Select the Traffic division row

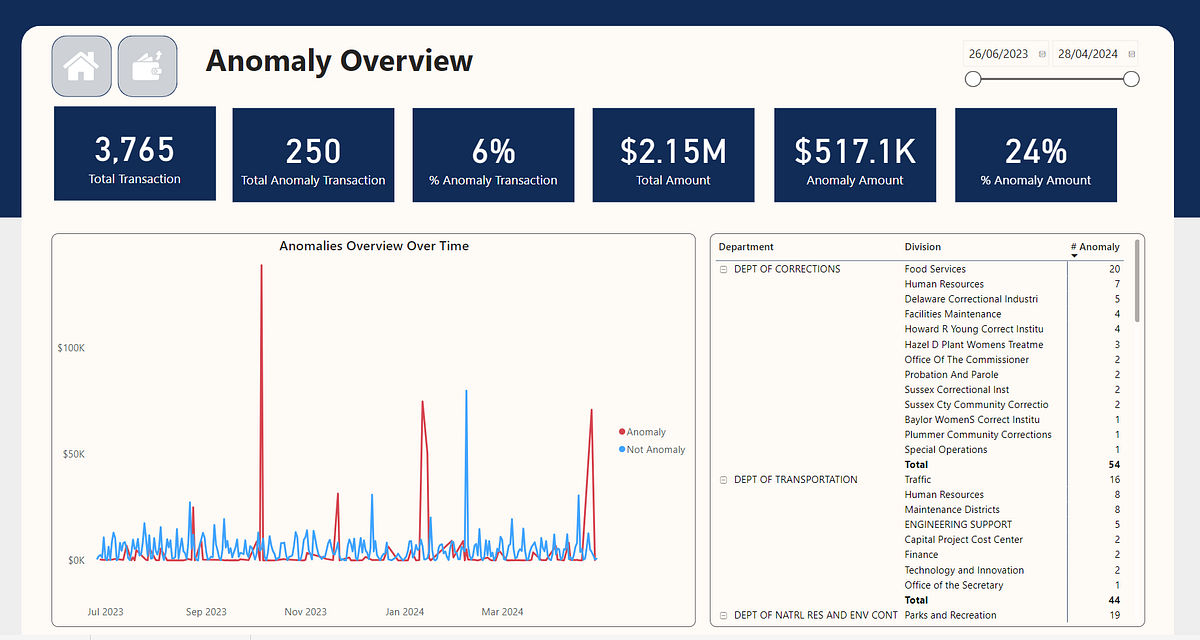[917, 479]
